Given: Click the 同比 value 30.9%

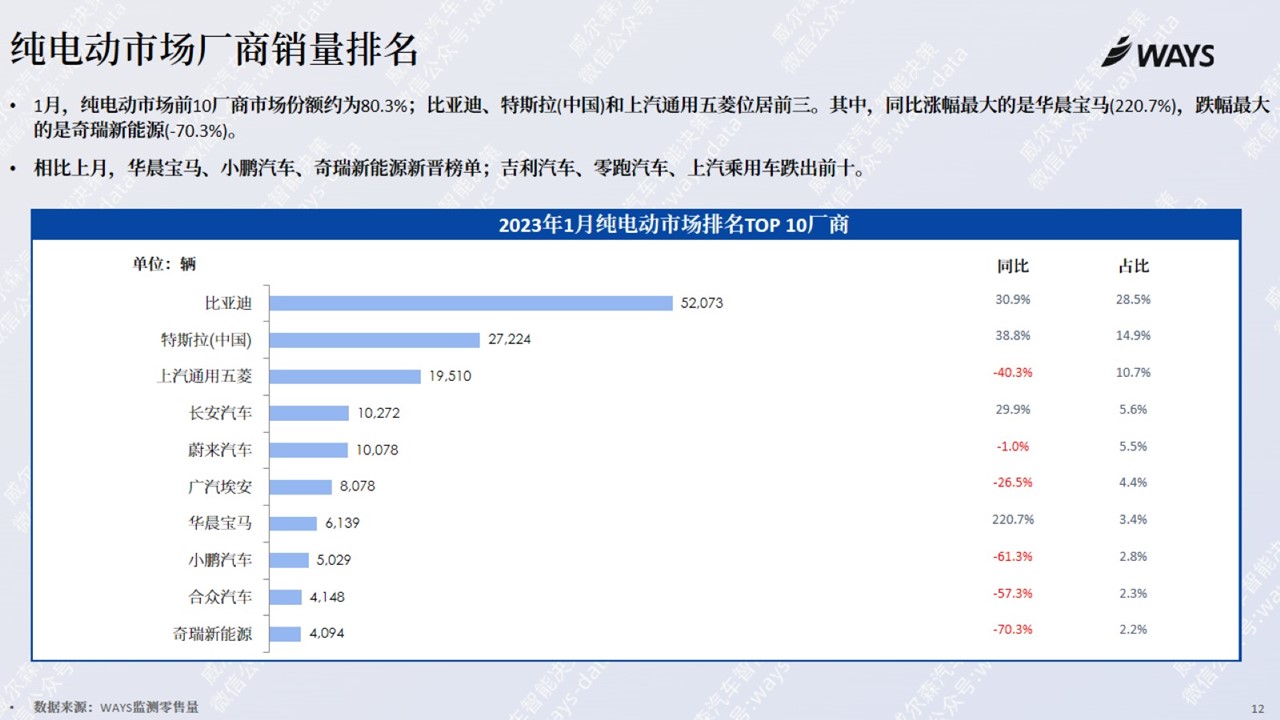Looking at the screenshot, I should coord(1013,299).
